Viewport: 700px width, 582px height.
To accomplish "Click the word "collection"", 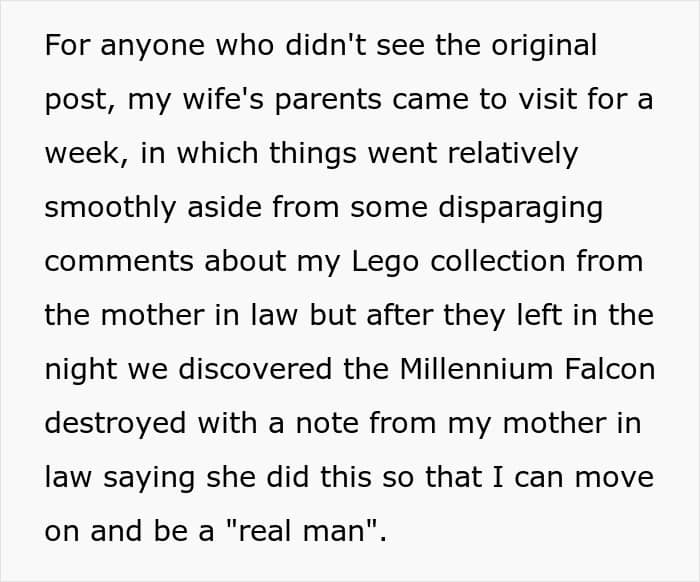I will click(498, 261).
